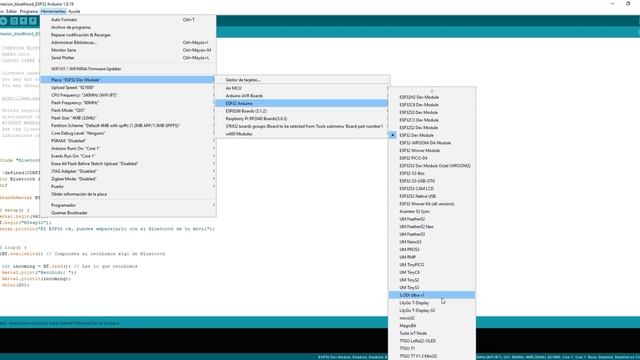
Task: Select LilyGo T-Display board
Action: tap(432, 303)
